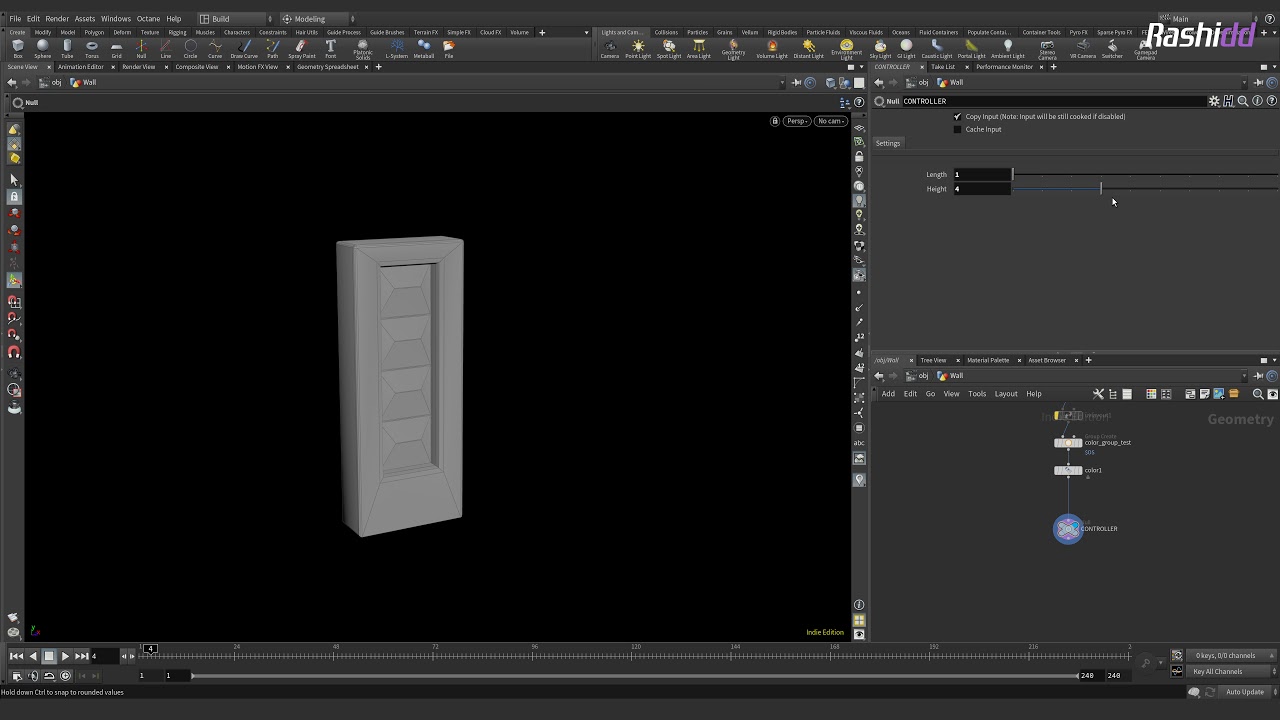
Task: Open the network editor find/search icon
Action: click(1258, 394)
